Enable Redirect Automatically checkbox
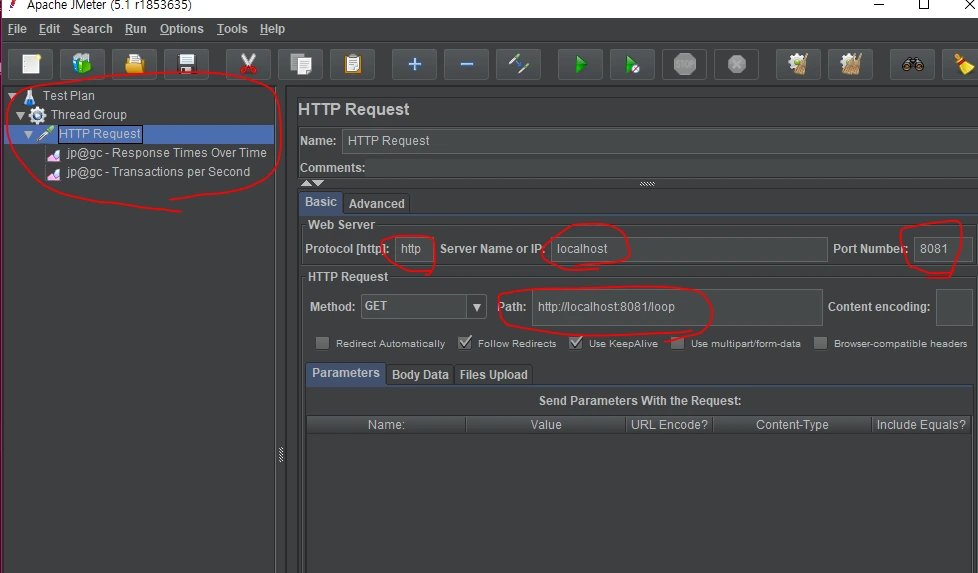This screenshot has width=978, height=573. [x=322, y=343]
